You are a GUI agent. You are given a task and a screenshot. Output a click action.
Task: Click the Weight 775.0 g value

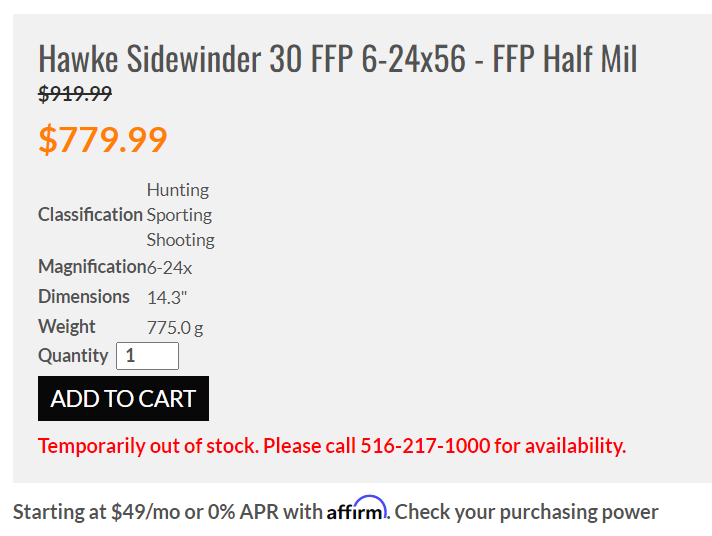click(x=175, y=328)
